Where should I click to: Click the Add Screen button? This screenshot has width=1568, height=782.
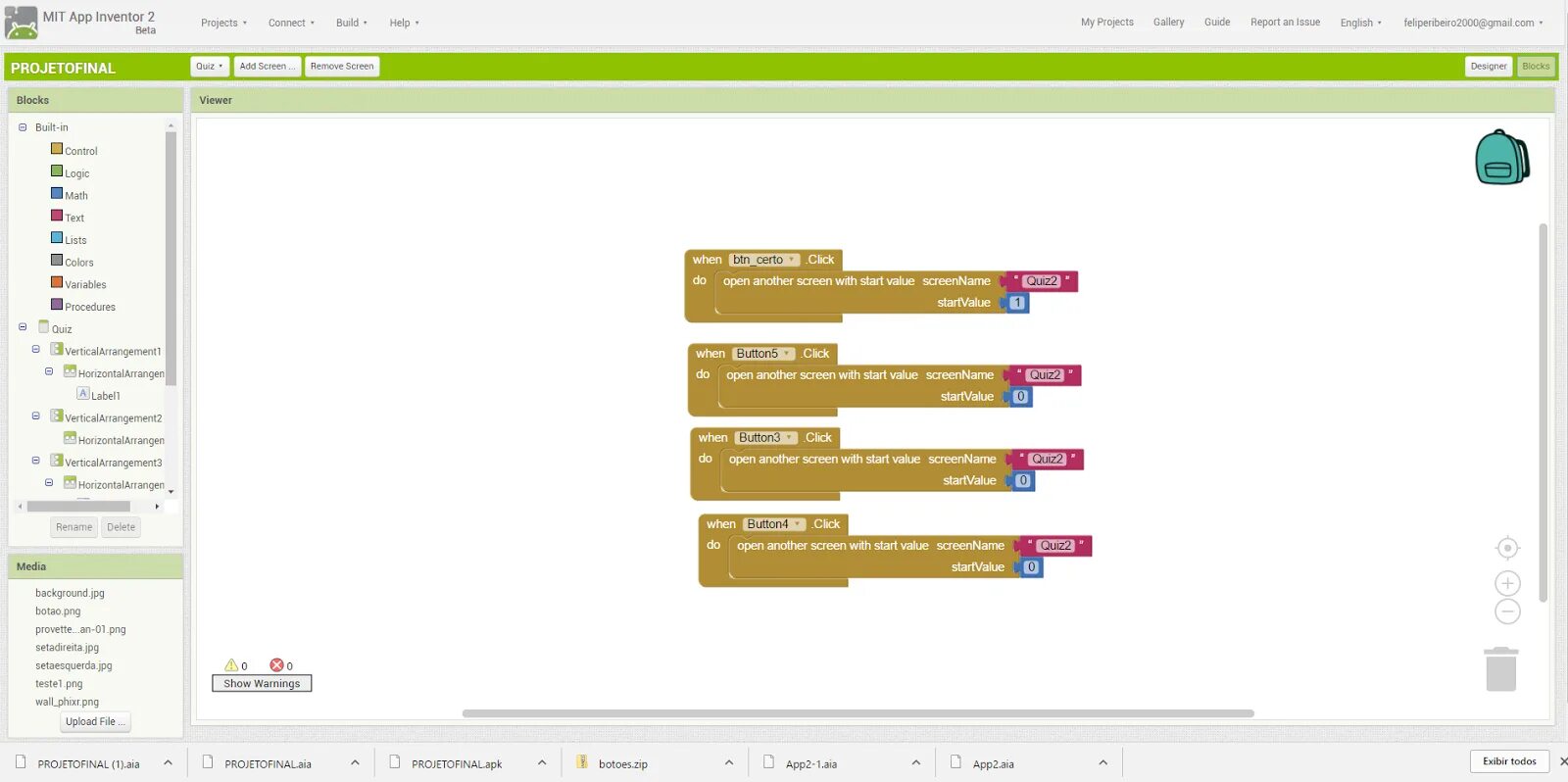click(x=267, y=67)
